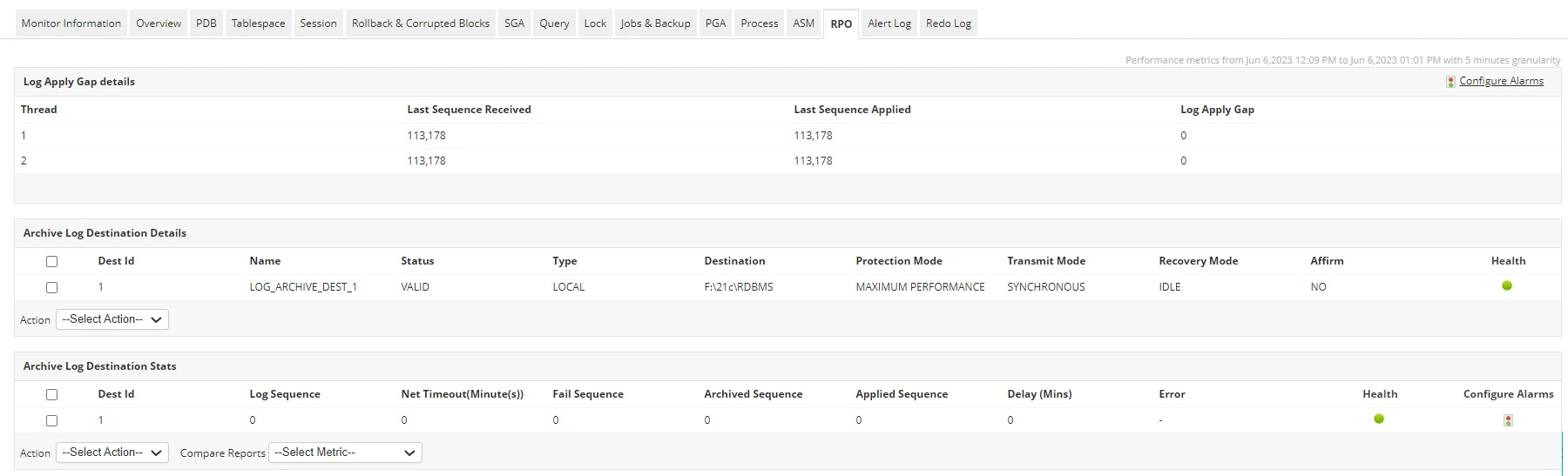Image resolution: width=1568 pixels, height=476 pixels.
Task: Check the Dest Id 1 row in Destination Stats
Action: pos(51,420)
